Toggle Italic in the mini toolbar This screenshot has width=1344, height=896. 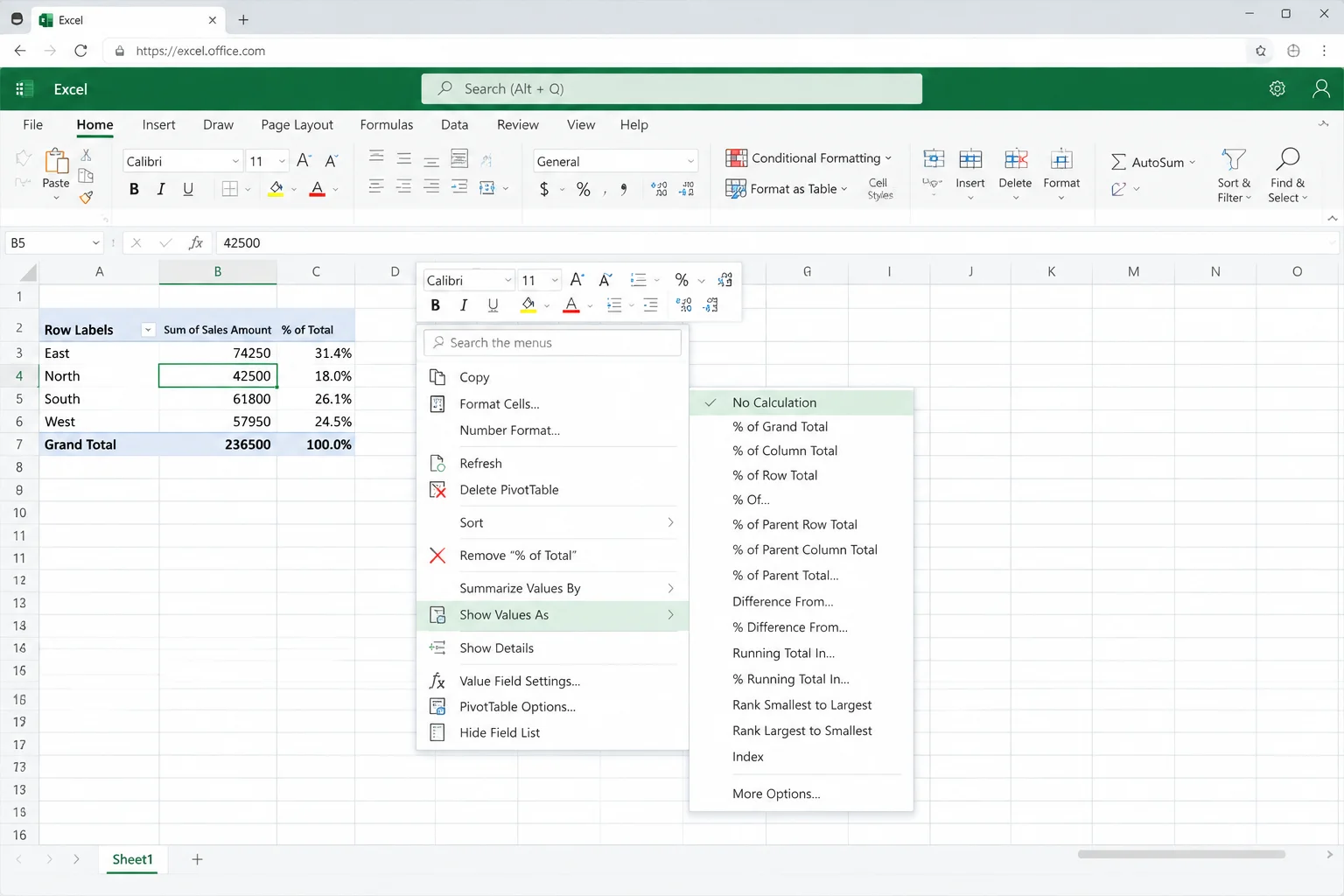coord(464,304)
